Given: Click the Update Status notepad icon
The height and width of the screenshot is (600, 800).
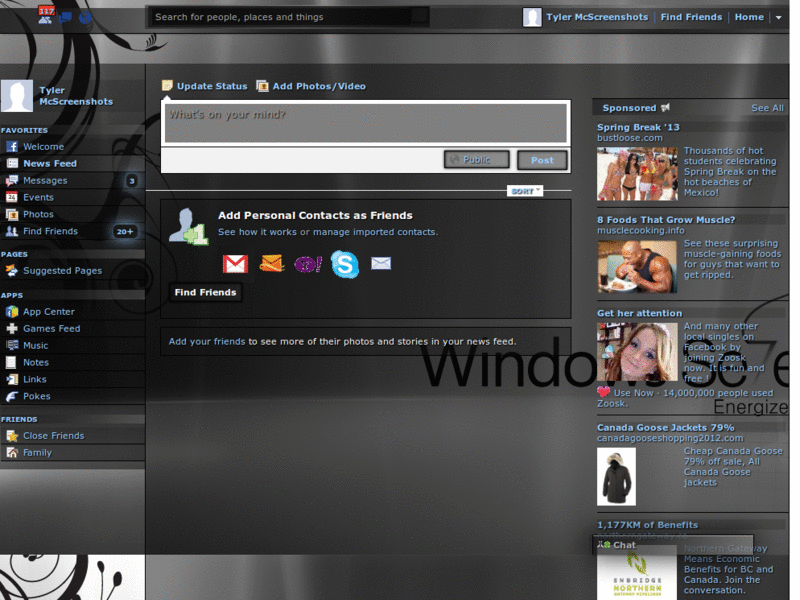Looking at the screenshot, I should [167, 86].
